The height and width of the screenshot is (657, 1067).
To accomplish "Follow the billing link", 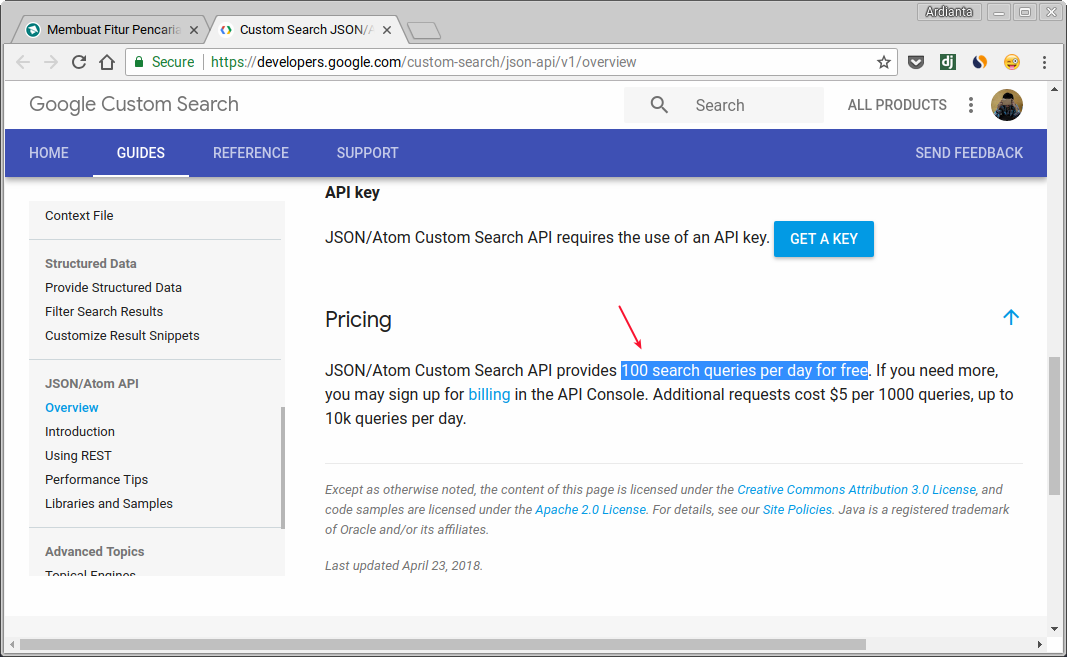I will (489, 394).
